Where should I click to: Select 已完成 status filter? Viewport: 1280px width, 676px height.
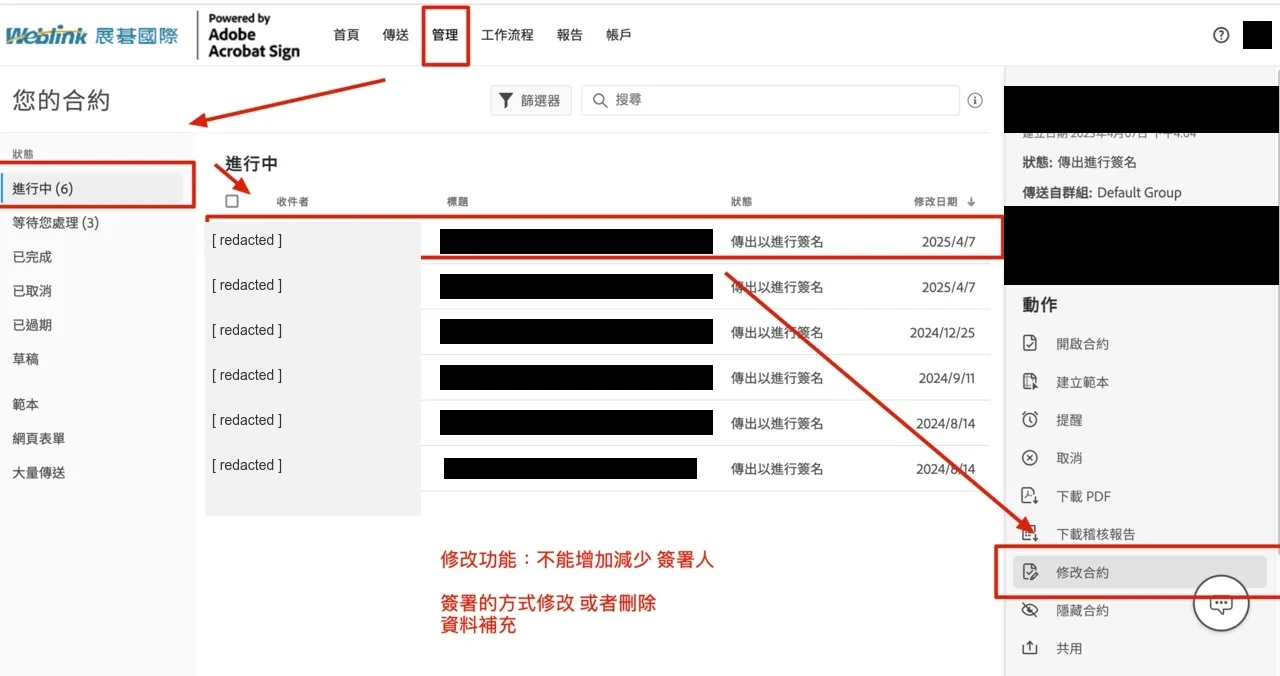pos(32,257)
